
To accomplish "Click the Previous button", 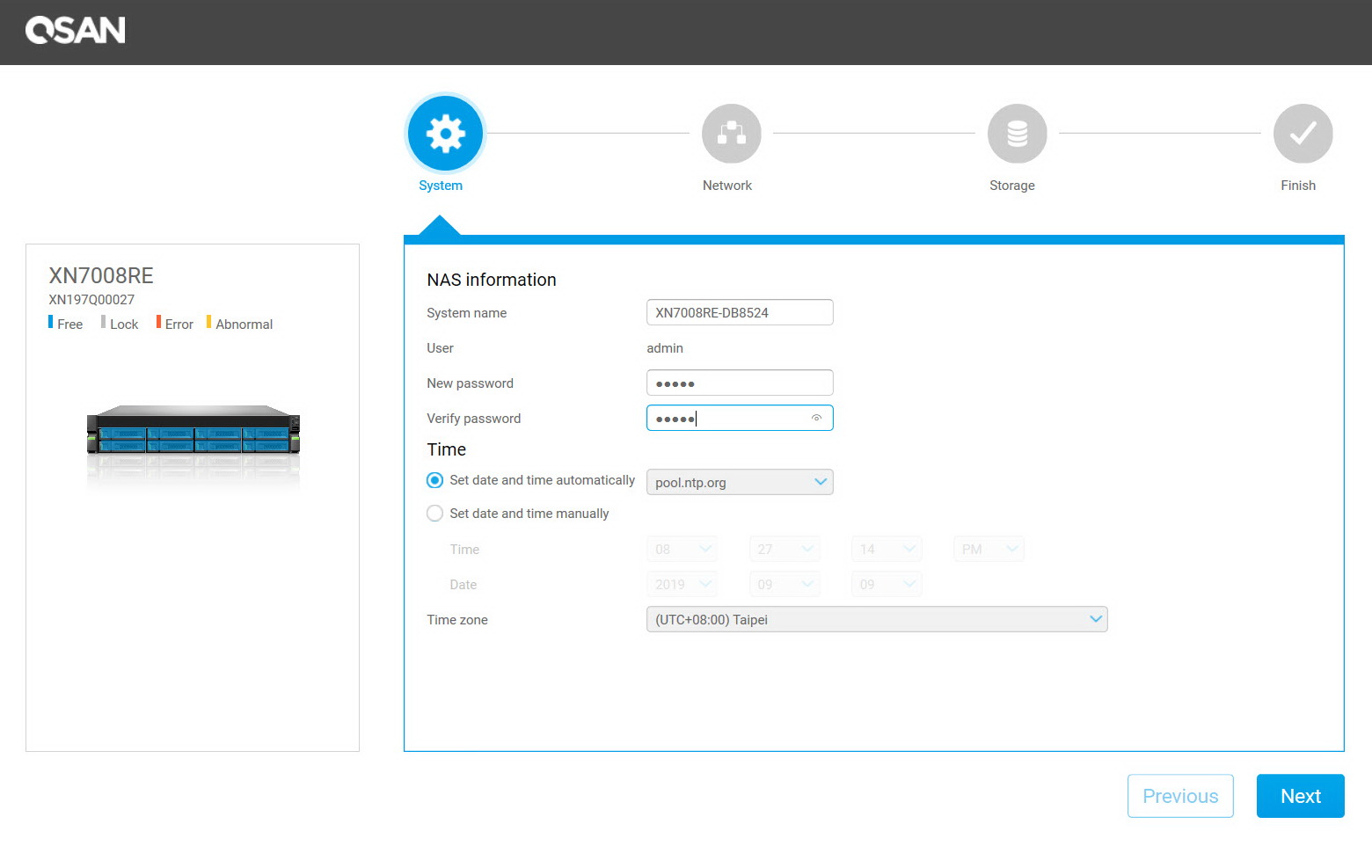I will coord(1180,796).
